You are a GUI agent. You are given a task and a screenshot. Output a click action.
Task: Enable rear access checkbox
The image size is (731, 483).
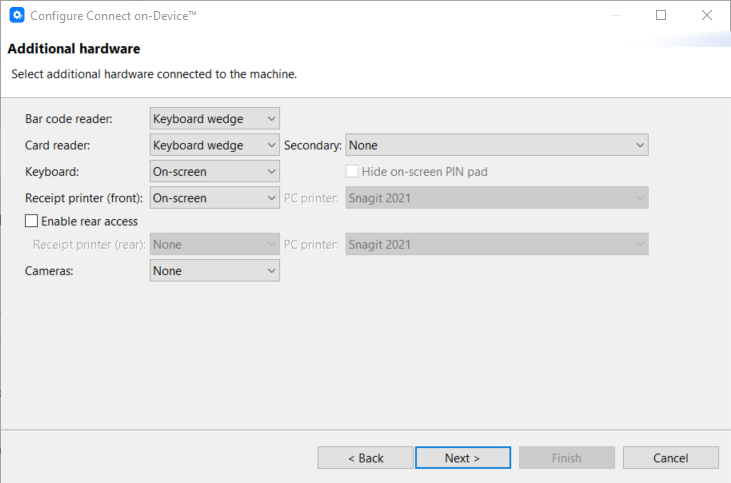click(x=32, y=221)
